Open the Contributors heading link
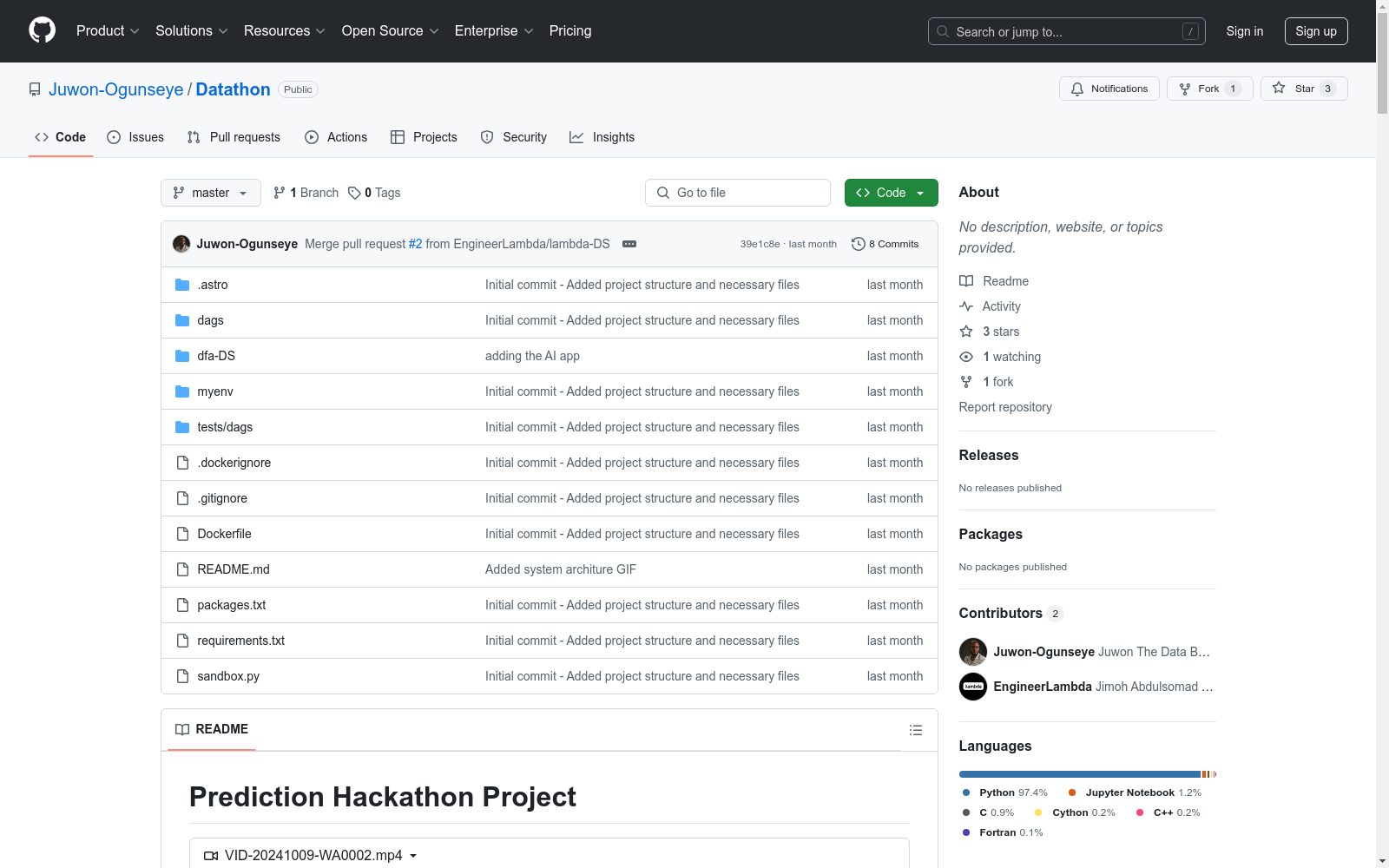 coord(1011,613)
